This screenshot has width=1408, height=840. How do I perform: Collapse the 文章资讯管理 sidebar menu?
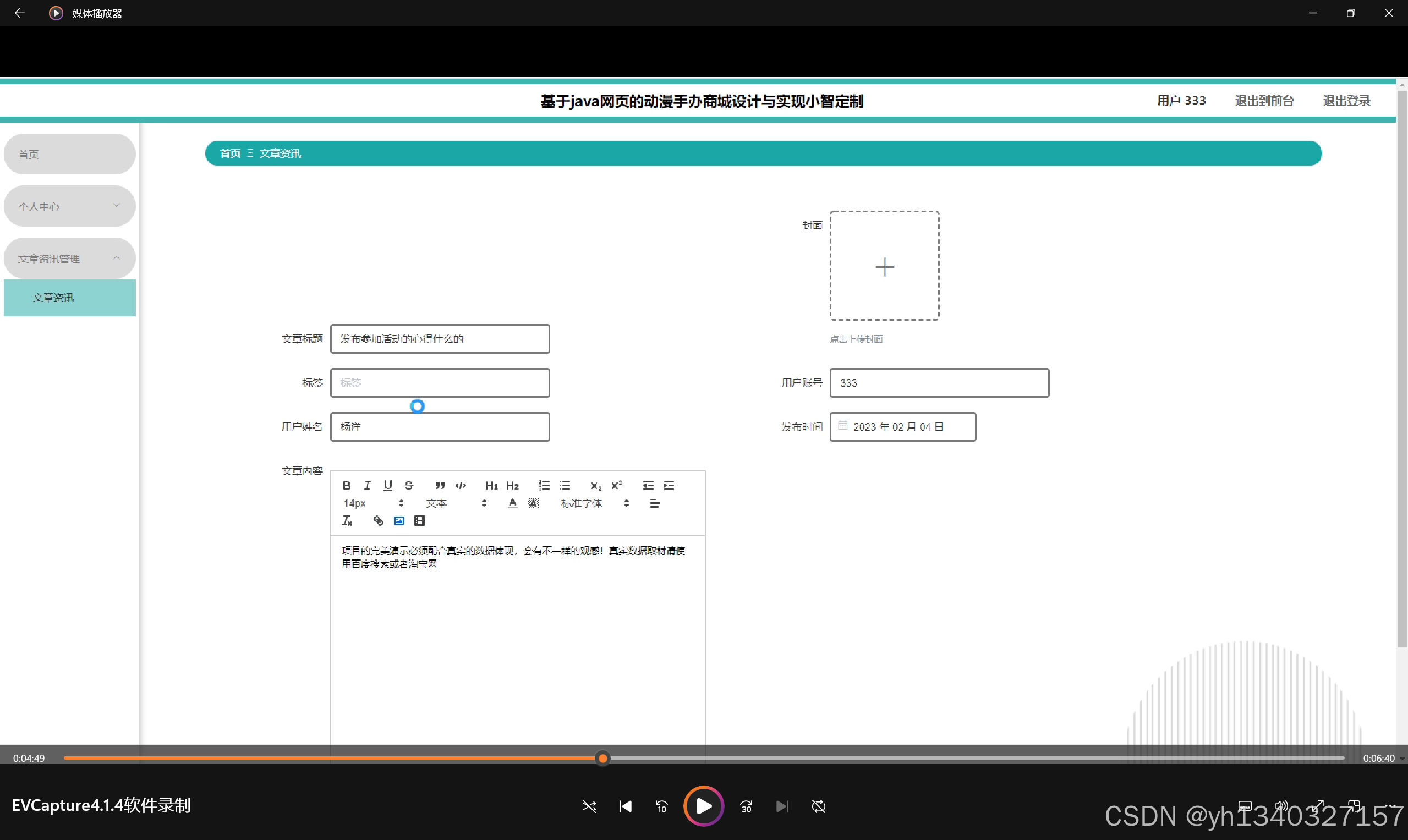(x=70, y=259)
